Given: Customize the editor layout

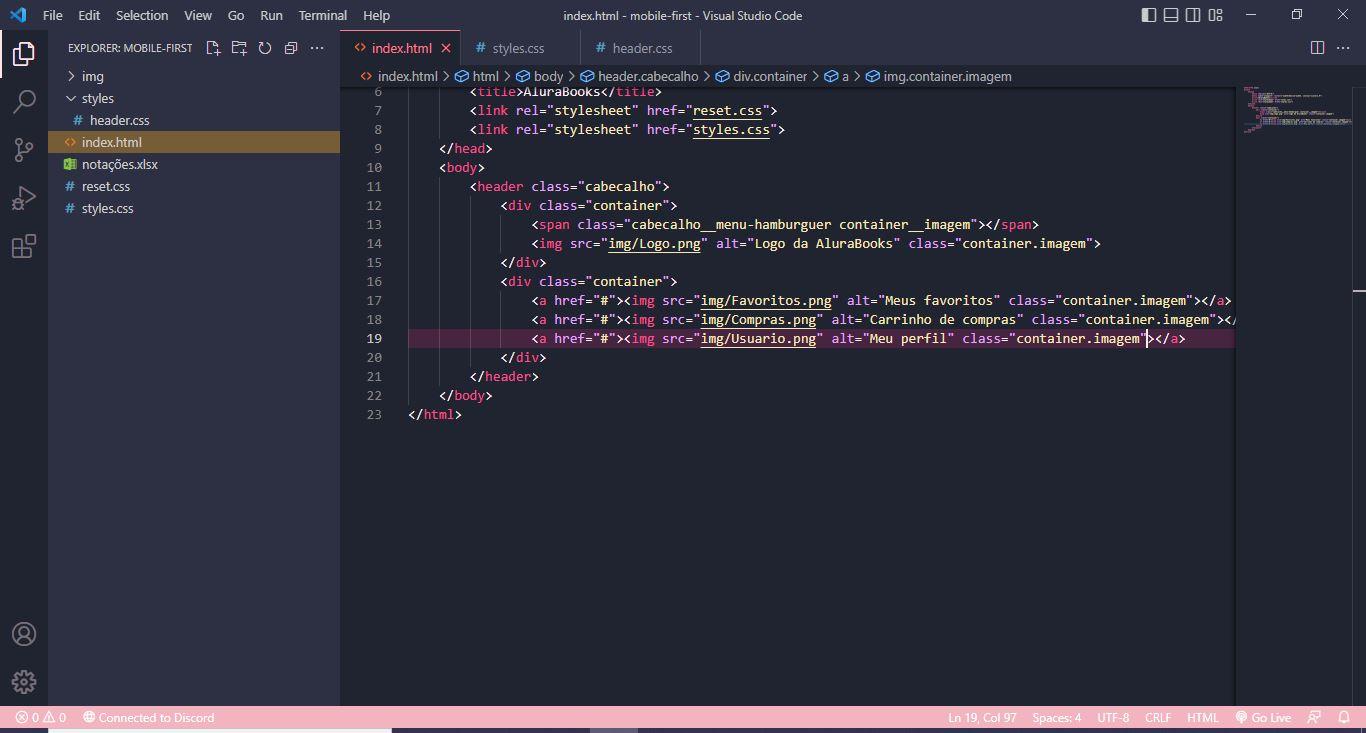Looking at the screenshot, I should point(1216,15).
